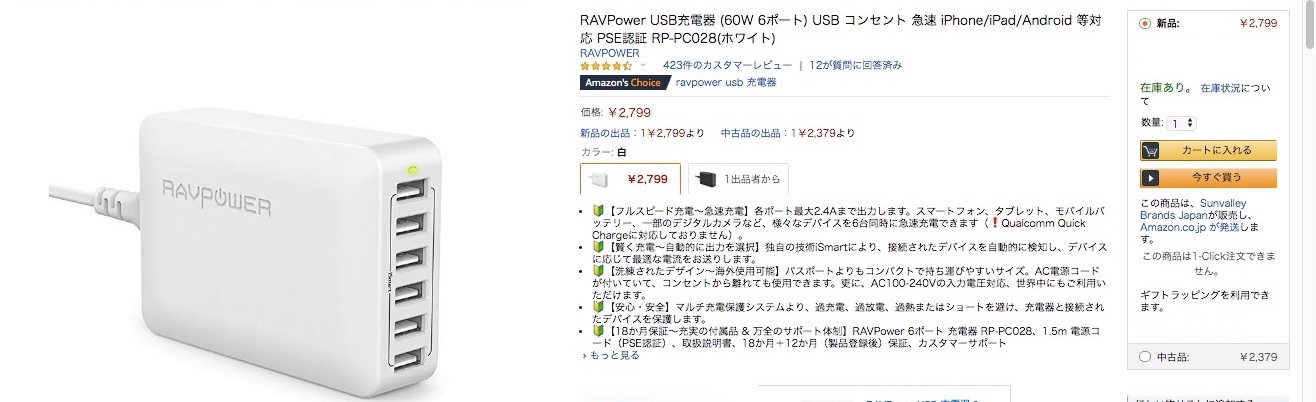Click the shopping cart icon on add-to-cart button

[x=1150, y=150]
